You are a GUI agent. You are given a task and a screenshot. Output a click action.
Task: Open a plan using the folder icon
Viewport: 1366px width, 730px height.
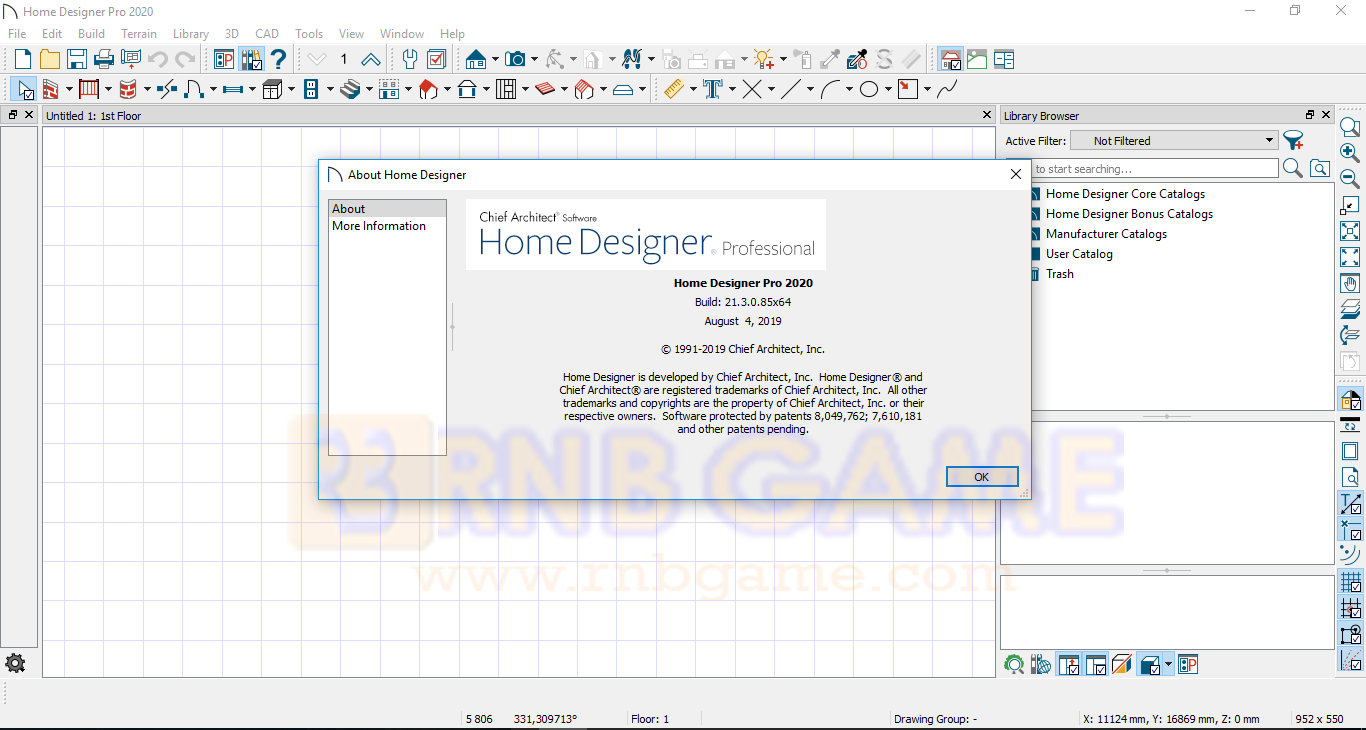pos(49,59)
